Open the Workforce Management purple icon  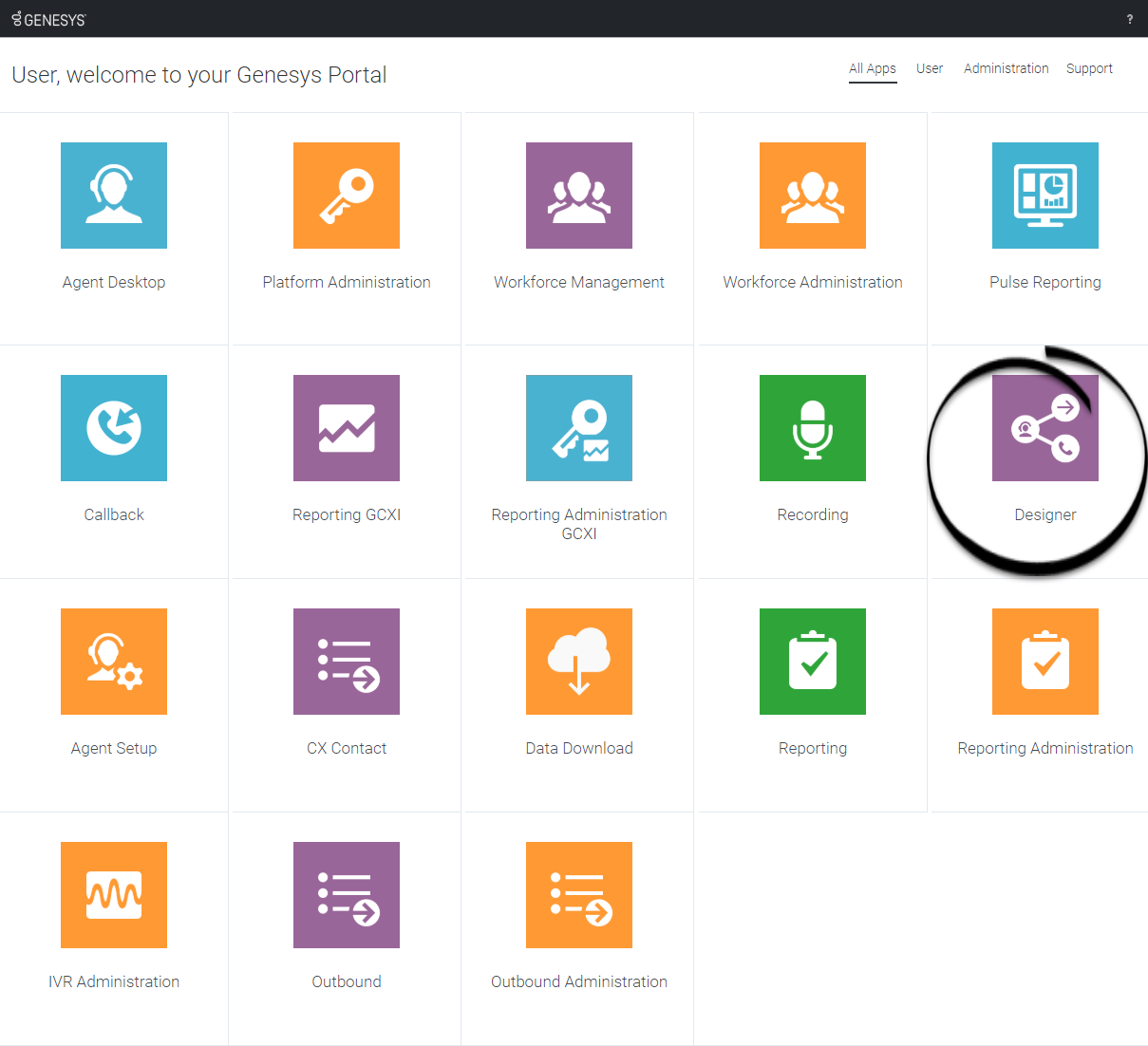tap(579, 196)
